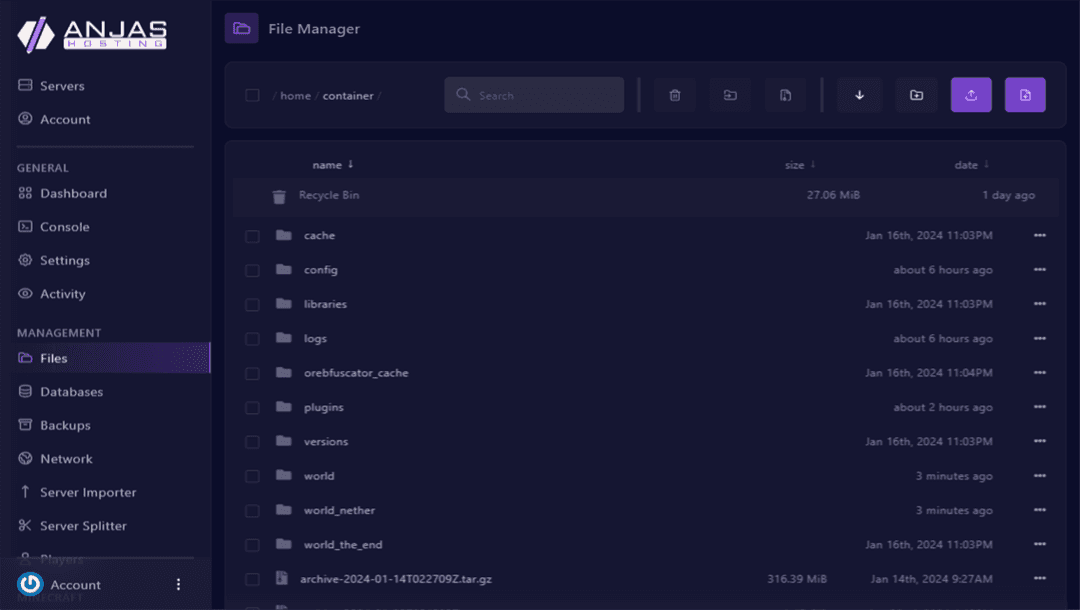Open the archive-2024-01-14T022709Z.tar.gz file
The image size is (1080, 610).
(397, 579)
